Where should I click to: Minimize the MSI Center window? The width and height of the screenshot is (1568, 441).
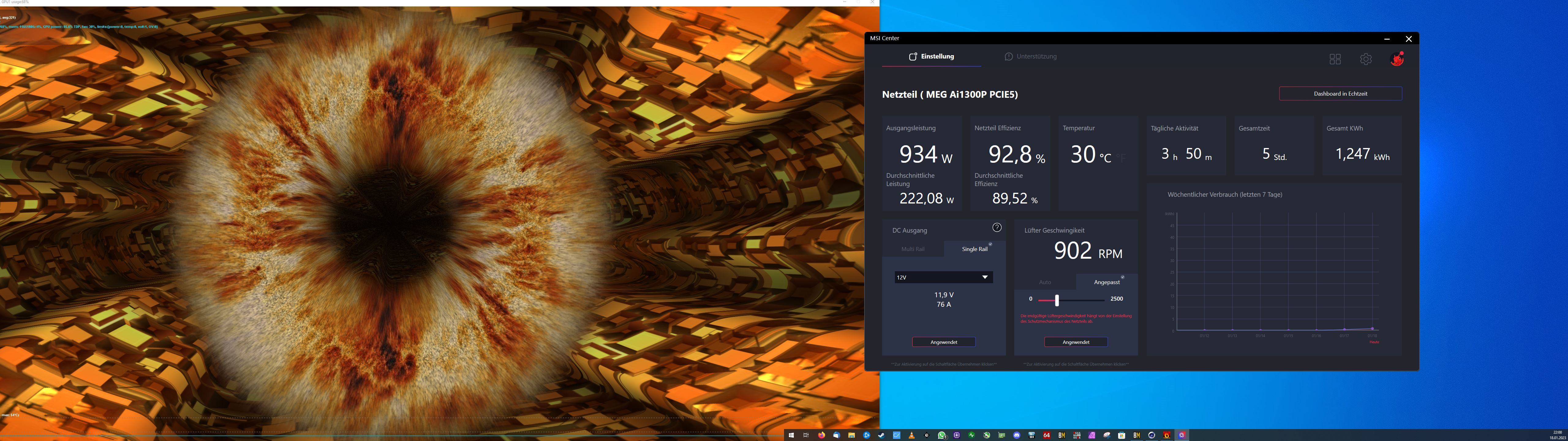1387,38
